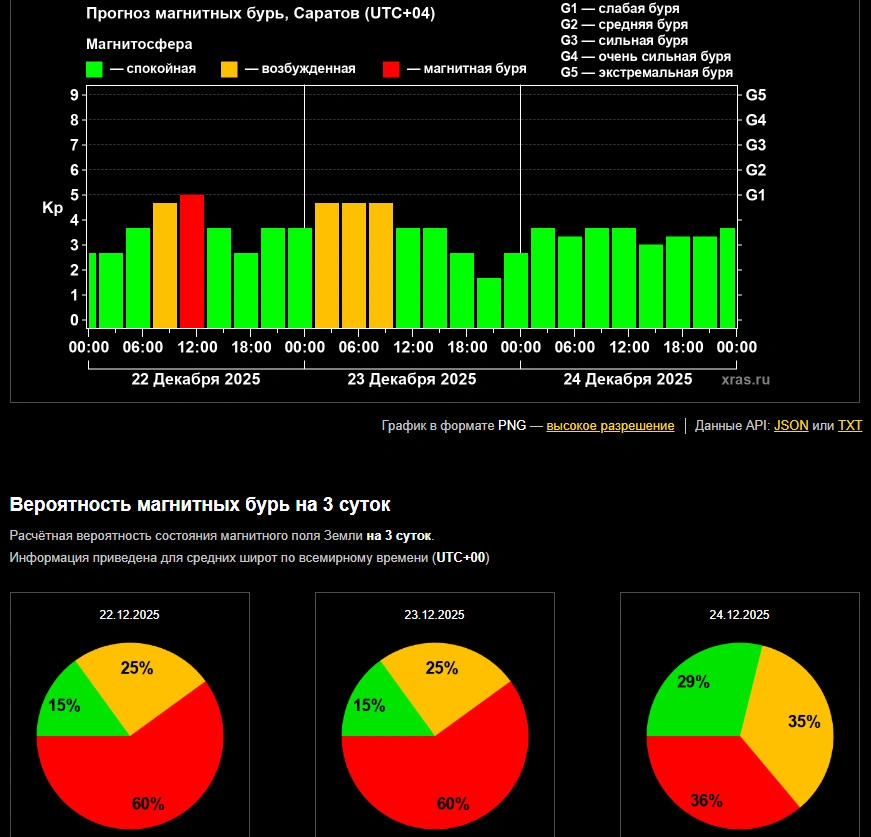Click the green спокойная legend swatch

pos(95,69)
